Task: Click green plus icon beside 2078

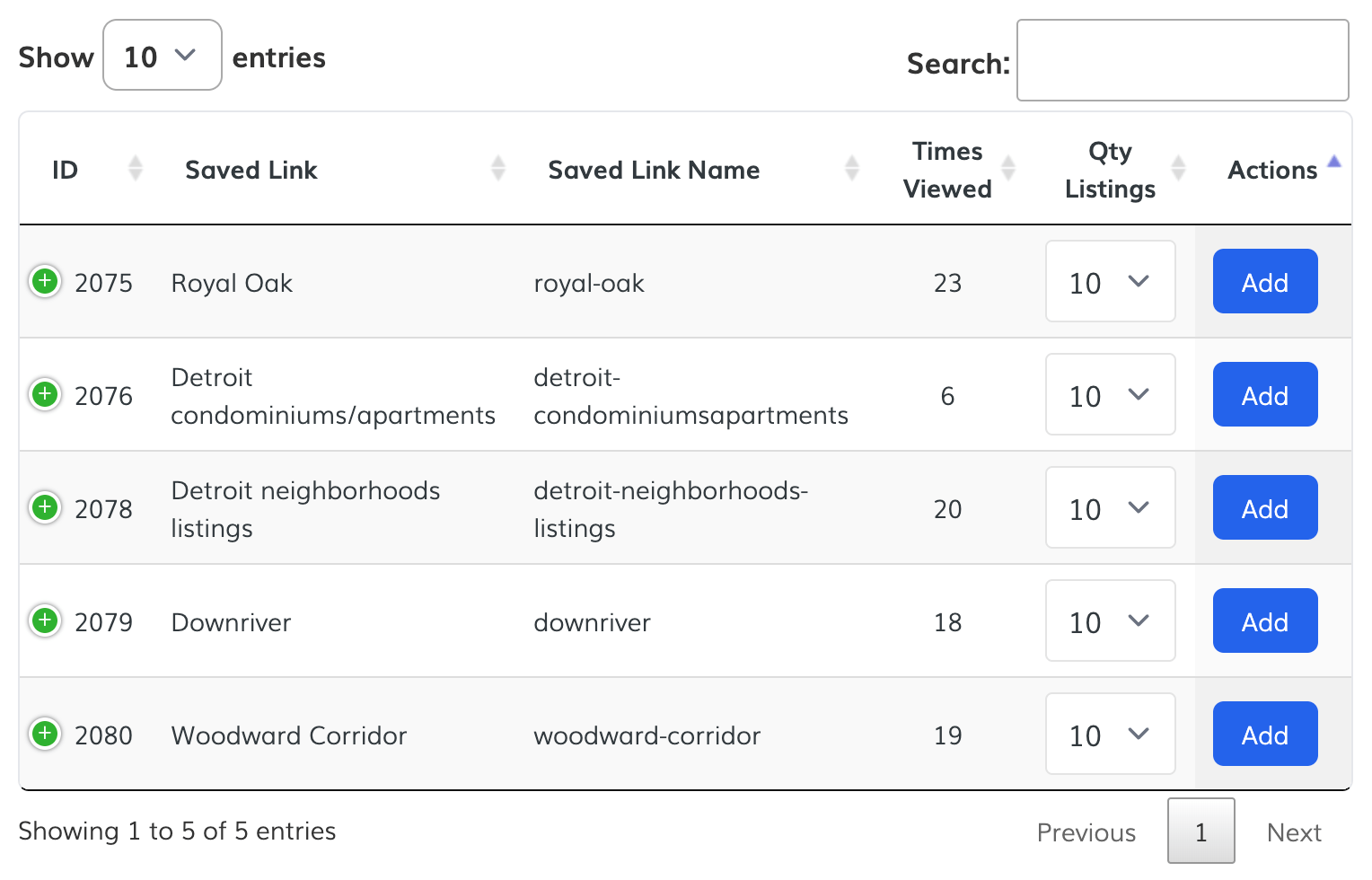Action: pyautogui.click(x=45, y=507)
